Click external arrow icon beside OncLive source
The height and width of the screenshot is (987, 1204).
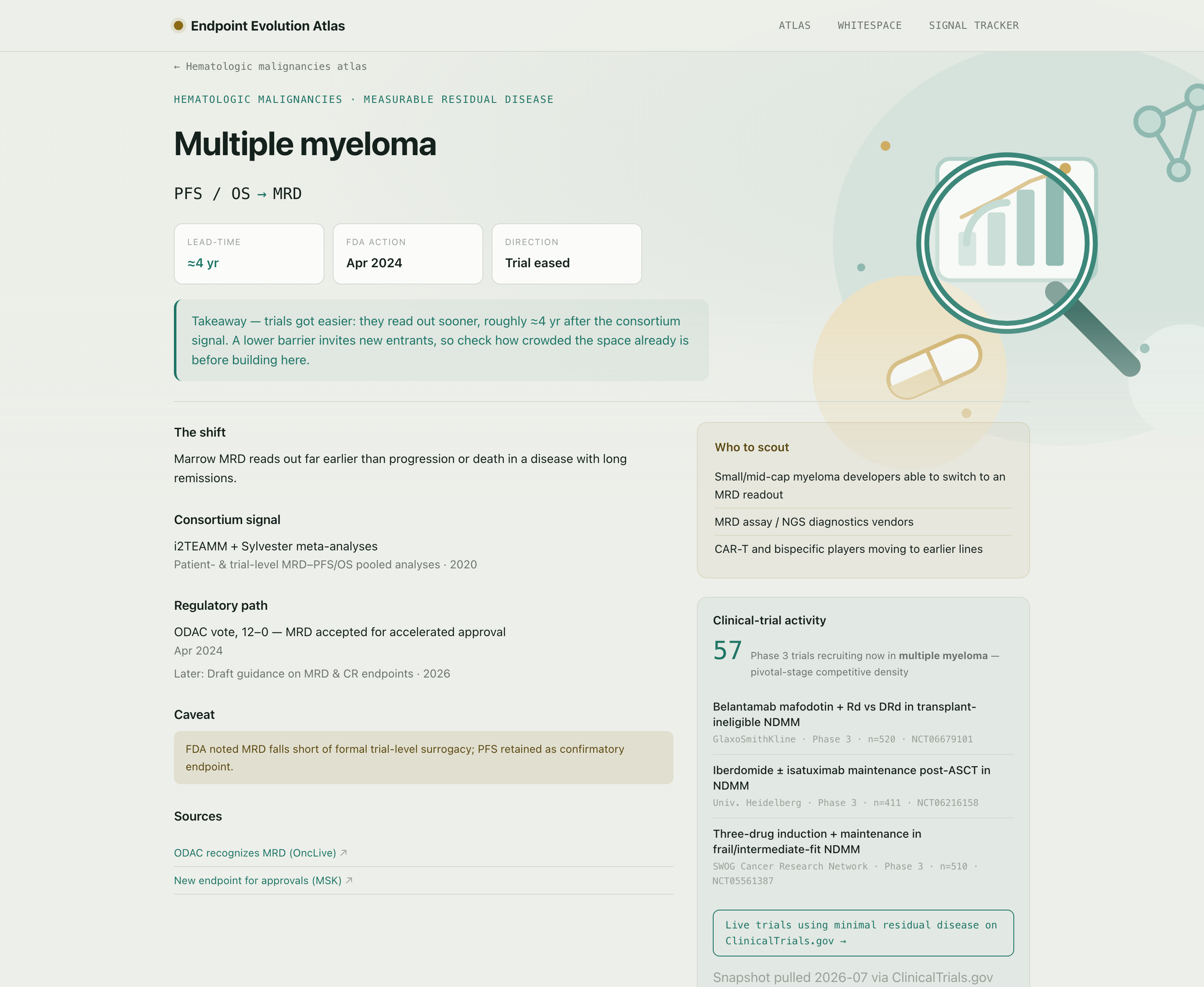pyautogui.click(x=344, y=852)
